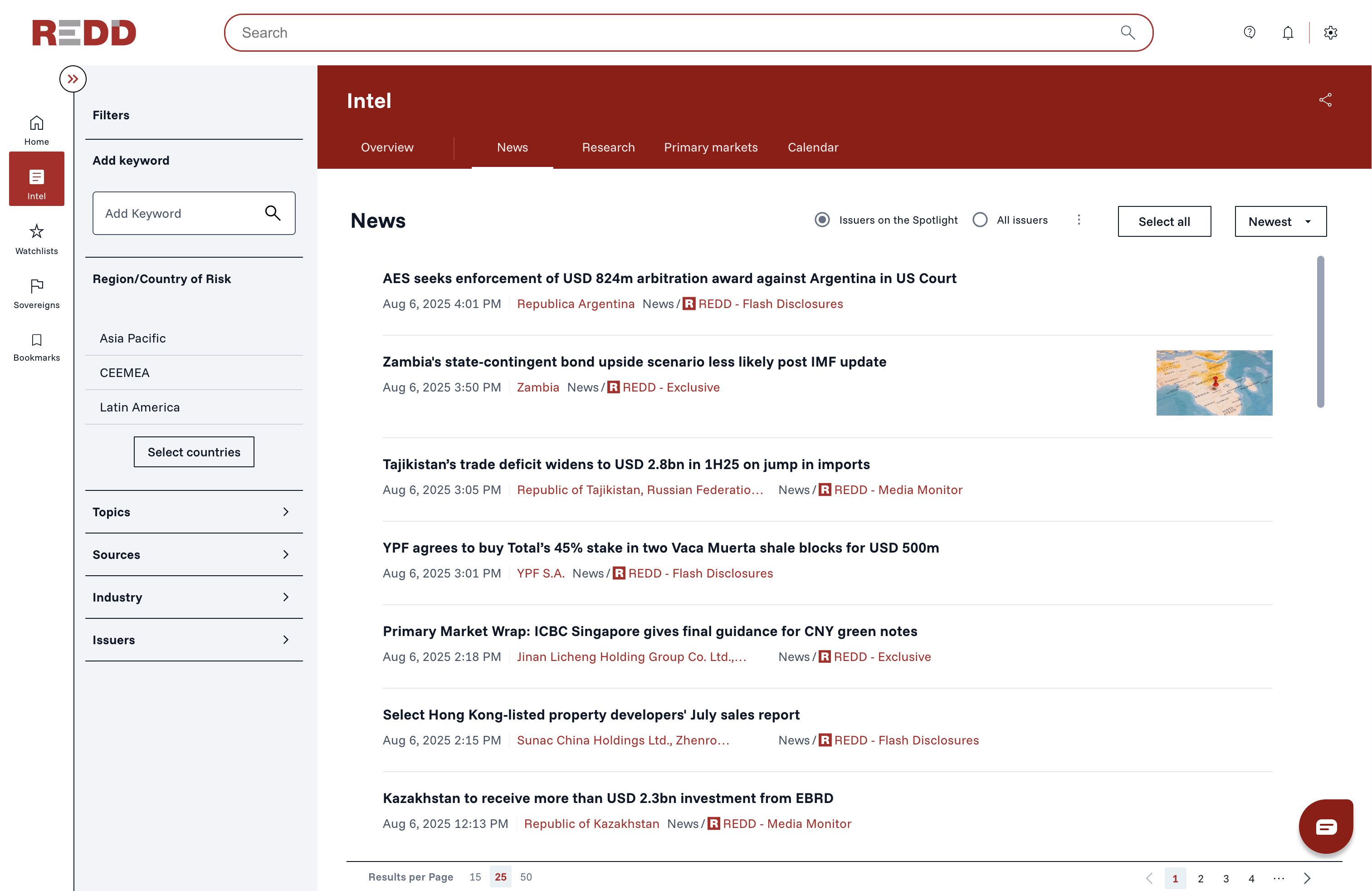
Task: Open Bookmarks sidebar icon
Action: point(36,347)
